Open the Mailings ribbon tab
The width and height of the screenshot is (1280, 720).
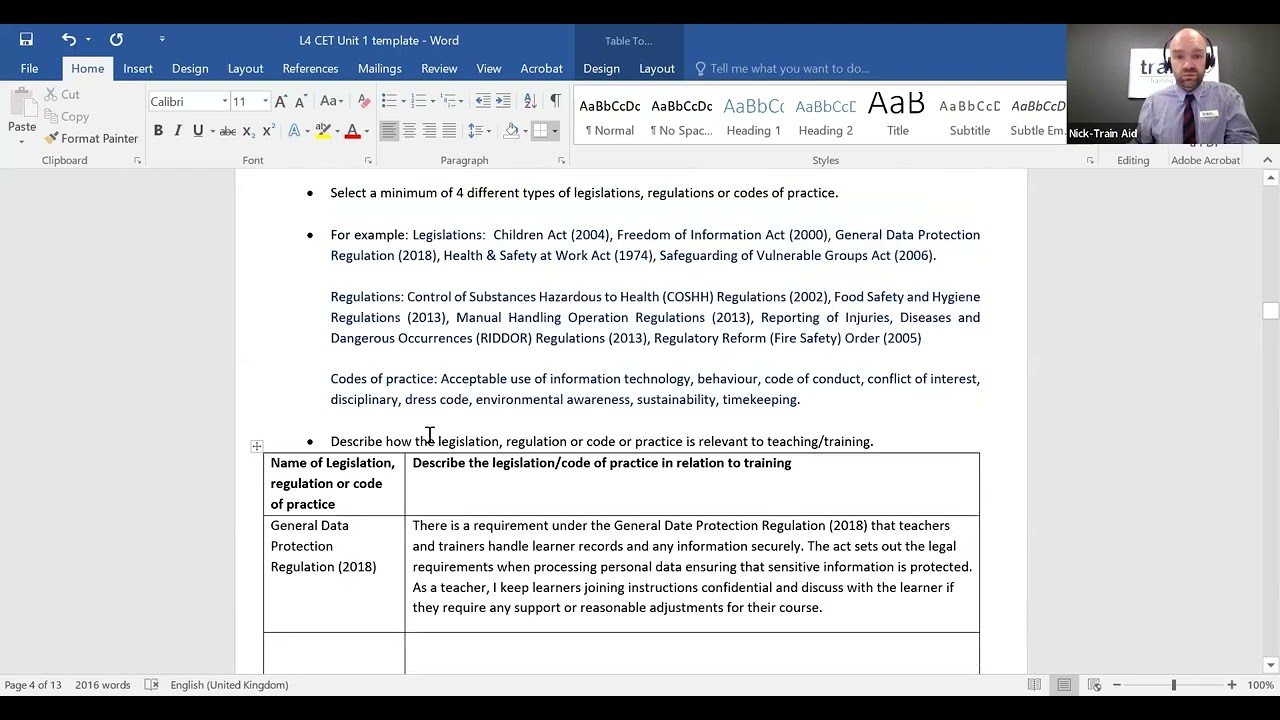pyautogui.click(x=379, y=68)
